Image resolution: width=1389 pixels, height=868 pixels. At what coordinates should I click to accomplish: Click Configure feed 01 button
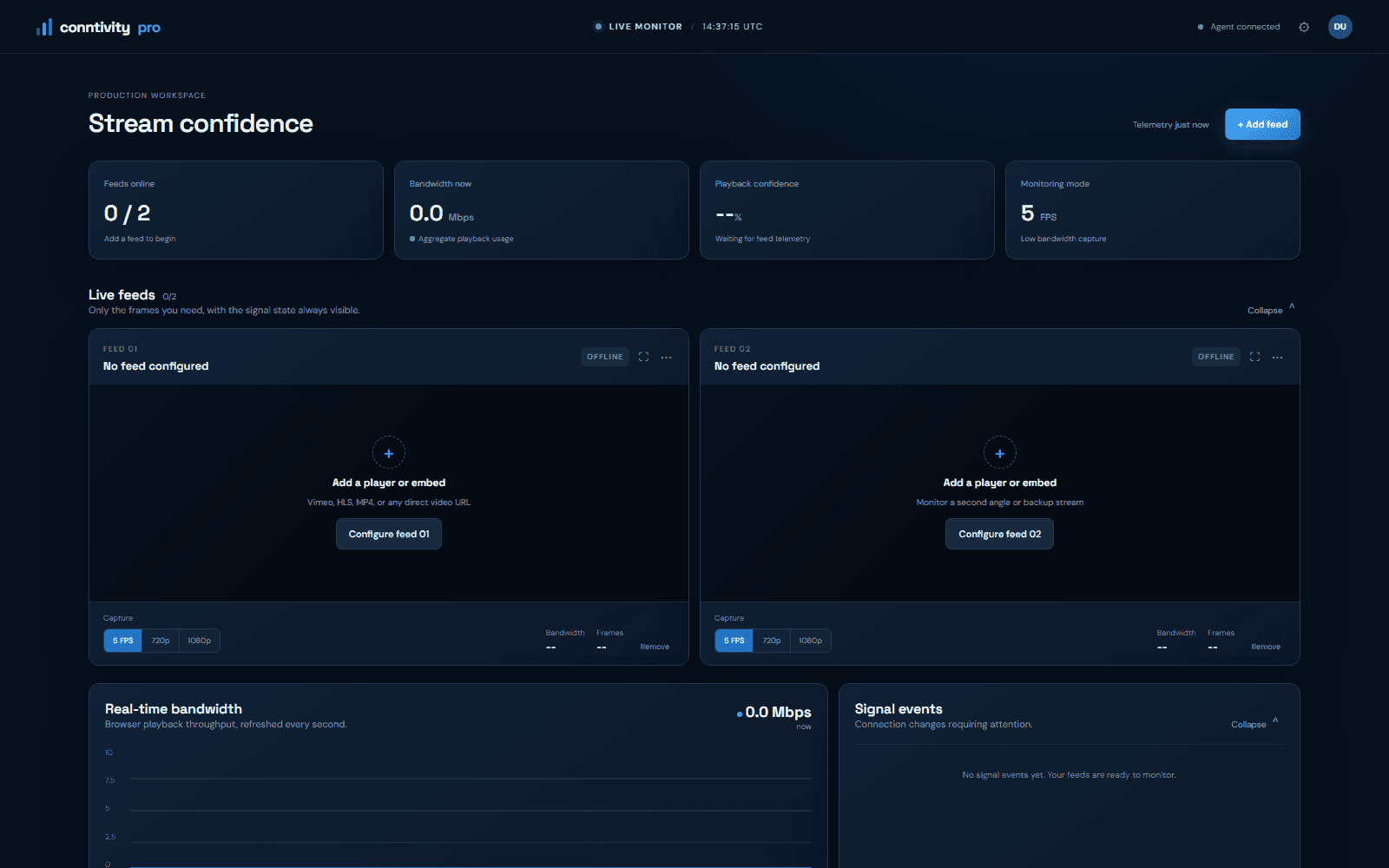pyautogui.click(x=389, y=534)
